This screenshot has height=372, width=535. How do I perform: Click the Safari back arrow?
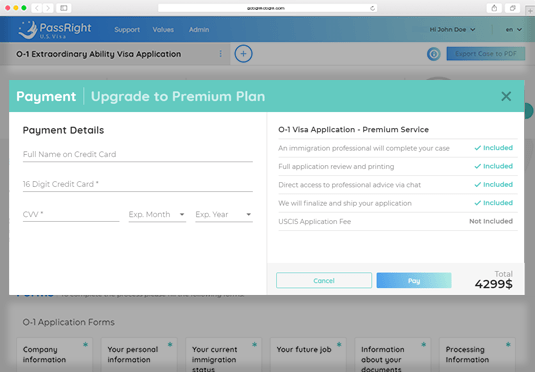pyautogui.click(x=37, y=8)
